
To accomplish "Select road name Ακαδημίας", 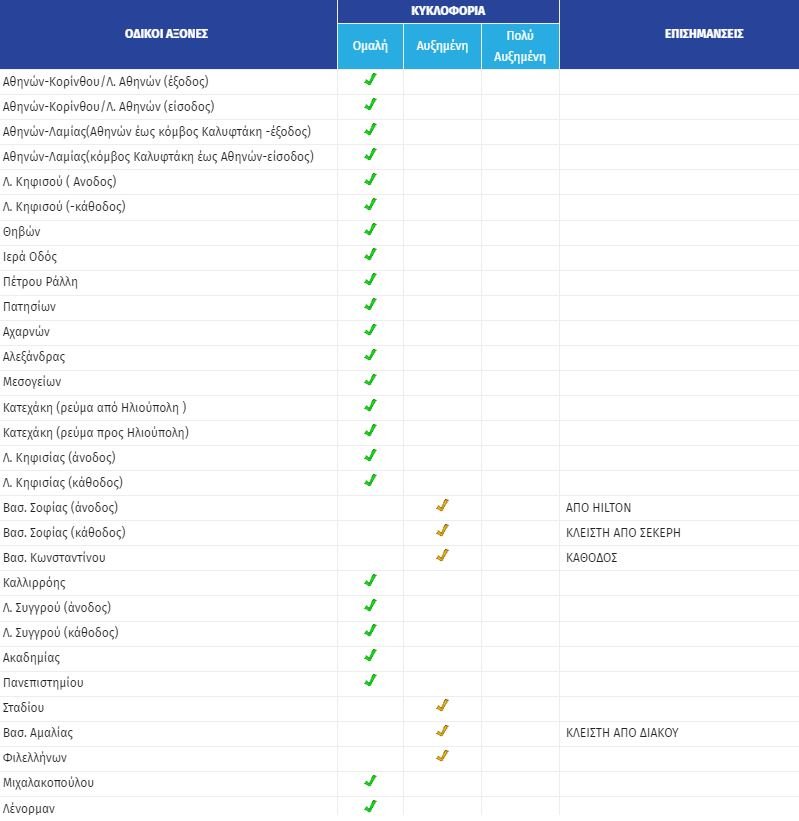I will [x=31, y=658].
